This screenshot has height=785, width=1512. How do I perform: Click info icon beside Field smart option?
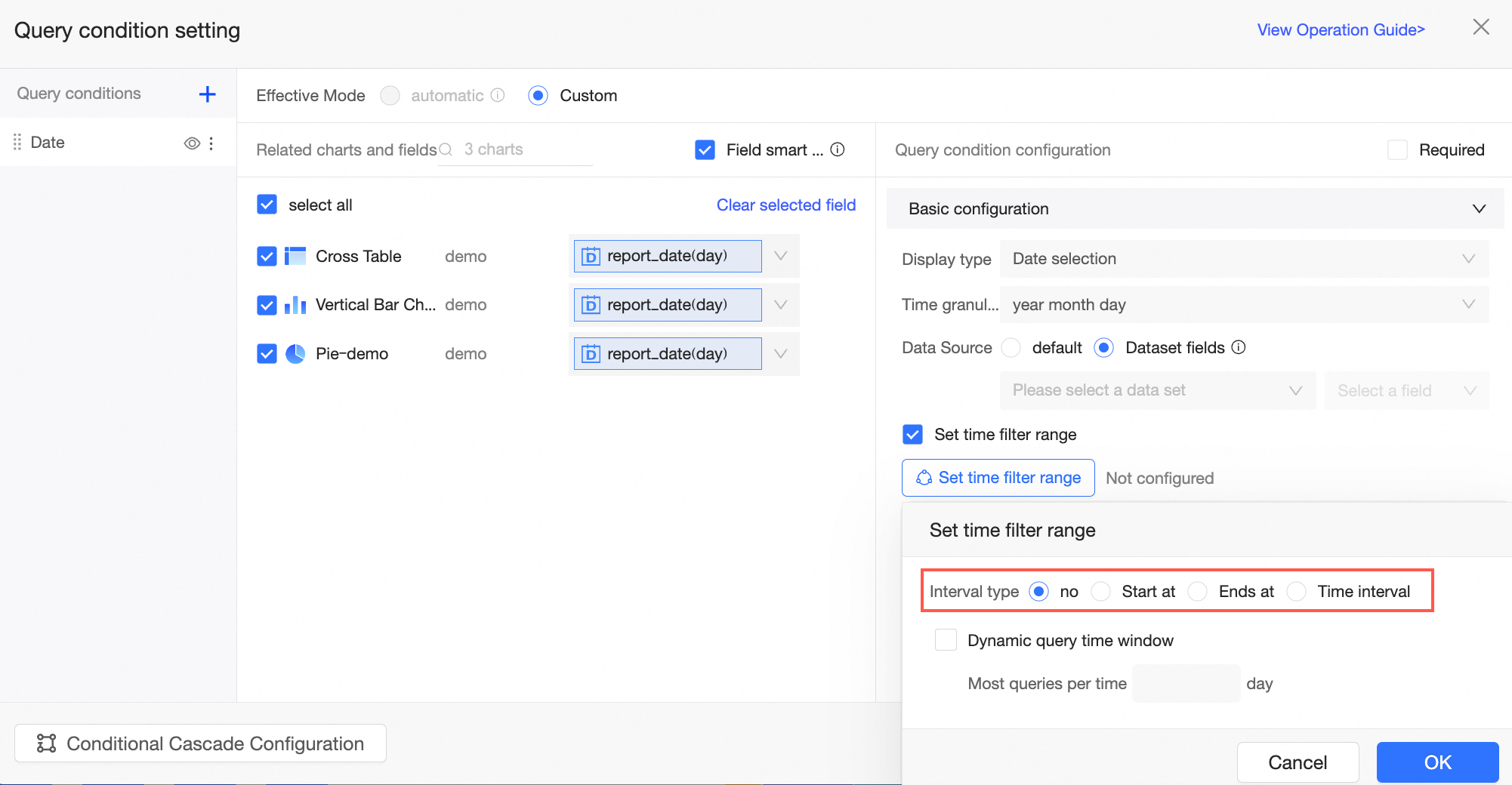pos(838,149)
